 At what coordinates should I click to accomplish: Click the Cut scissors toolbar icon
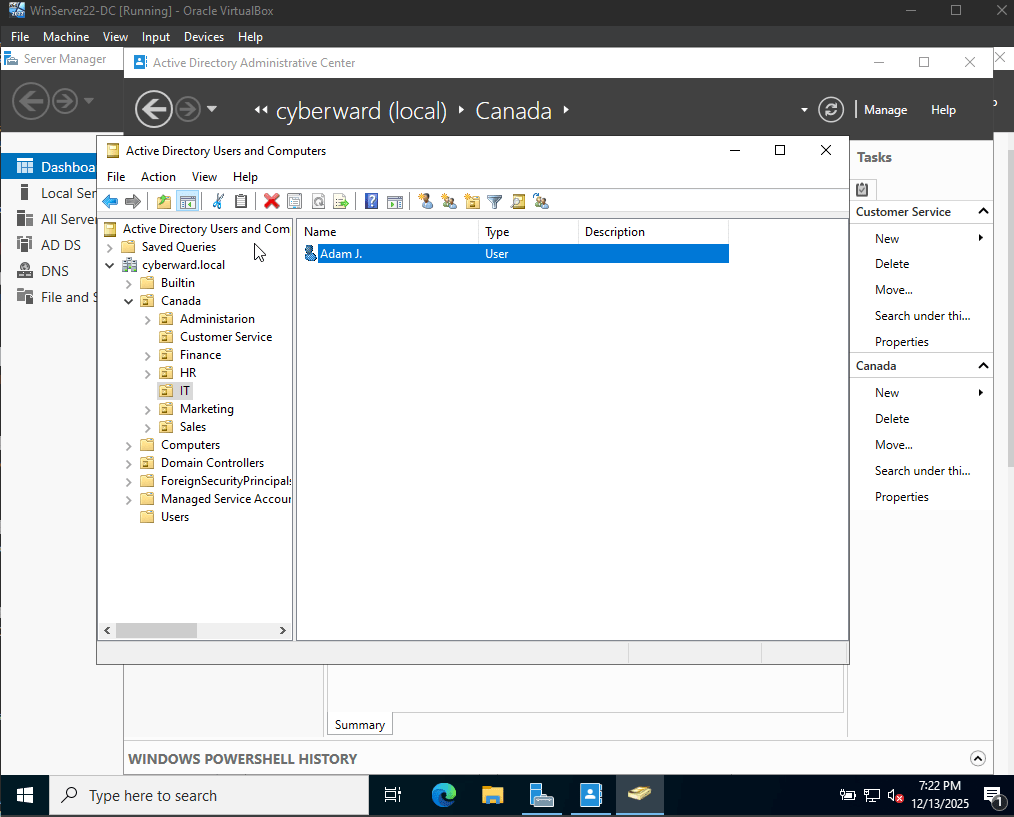pyautogui.click(x=218, y=201)
